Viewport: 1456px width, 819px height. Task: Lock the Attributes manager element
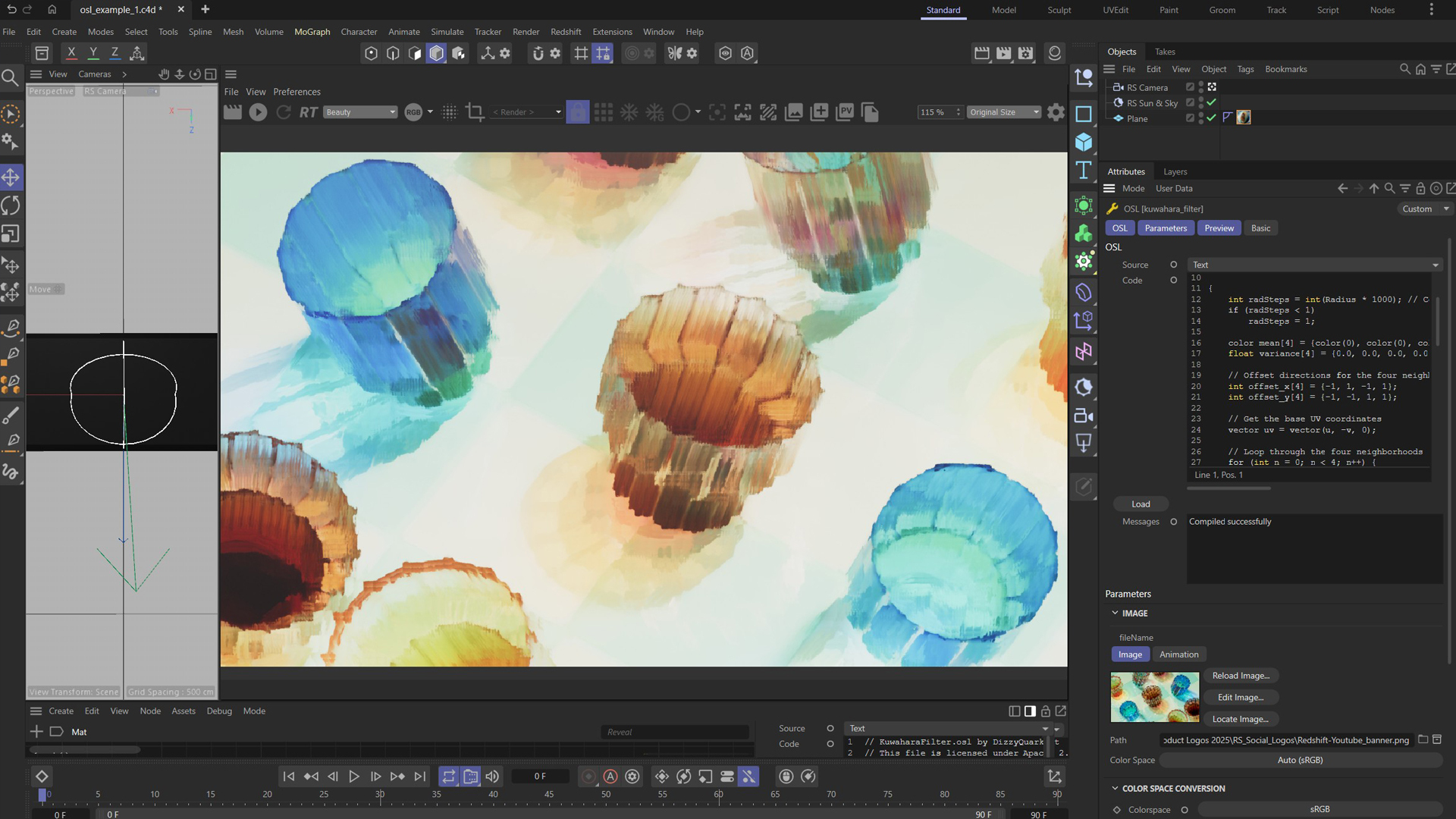1420,189
